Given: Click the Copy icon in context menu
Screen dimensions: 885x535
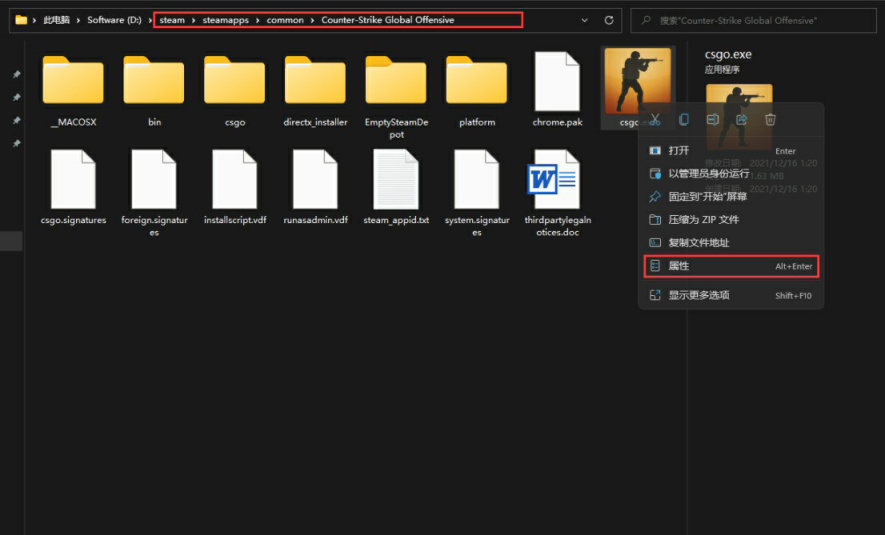Looking at the screenshot, I should 684,120.
